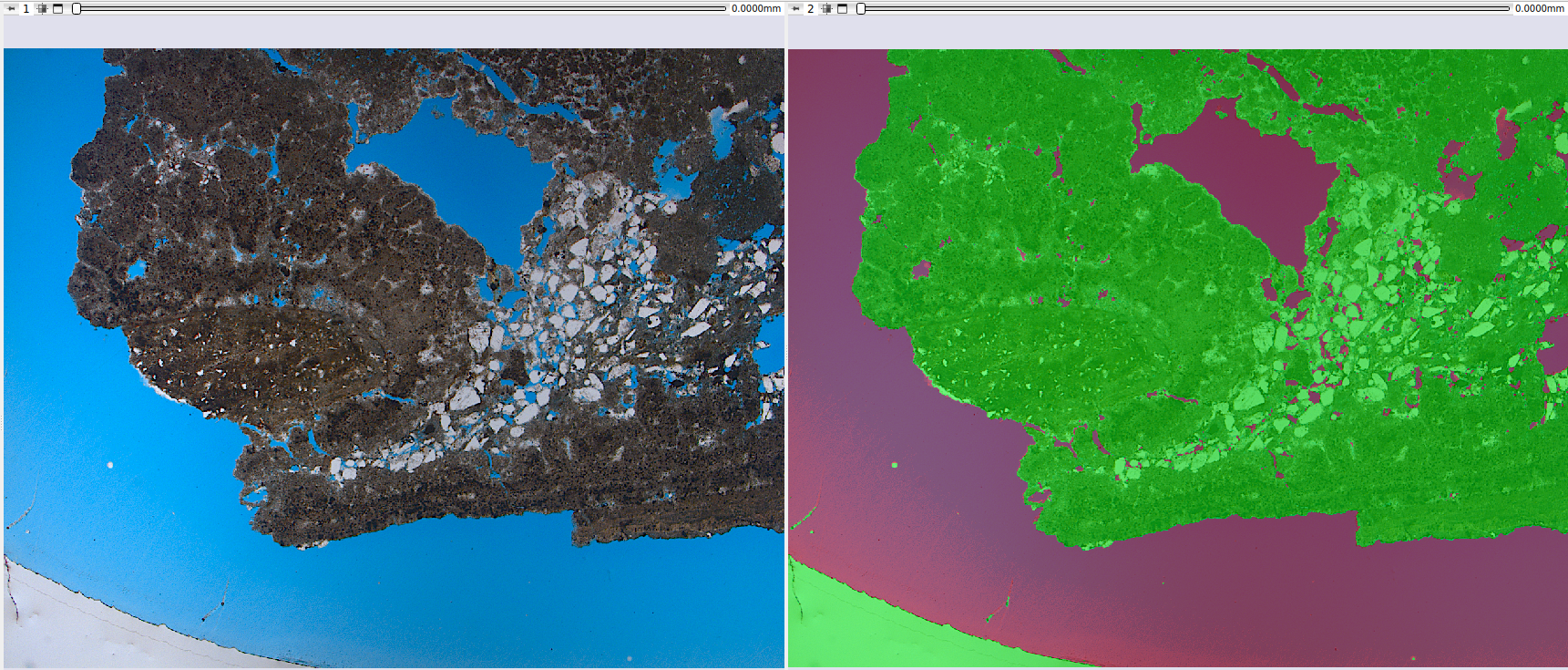The width and height of the screenshot is (1568, 670).
Task: Click the 0.0000mm offset field in view 2
Action: coord(1539,8)
